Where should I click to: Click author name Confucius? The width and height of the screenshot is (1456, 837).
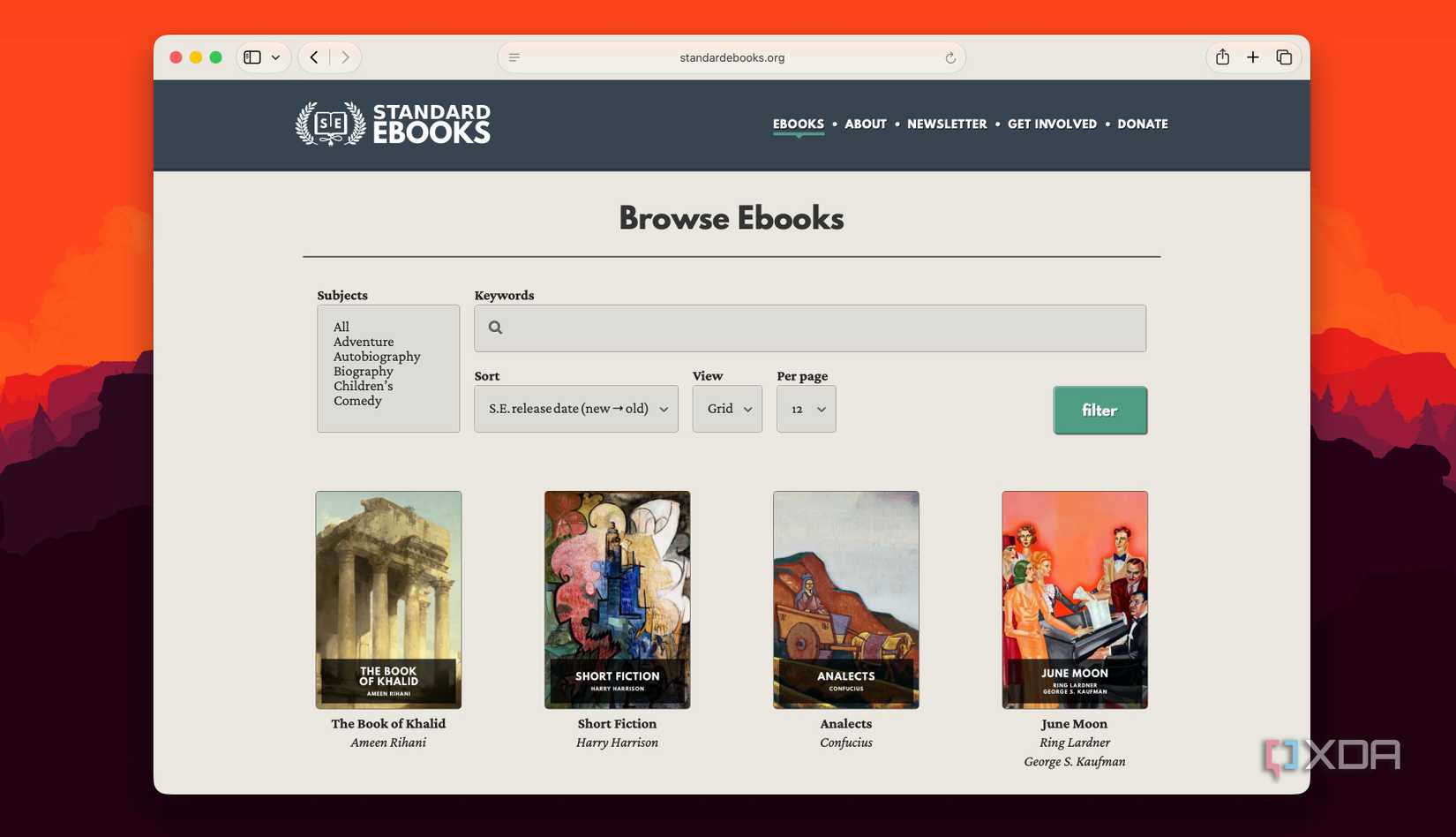pos(846,743)
